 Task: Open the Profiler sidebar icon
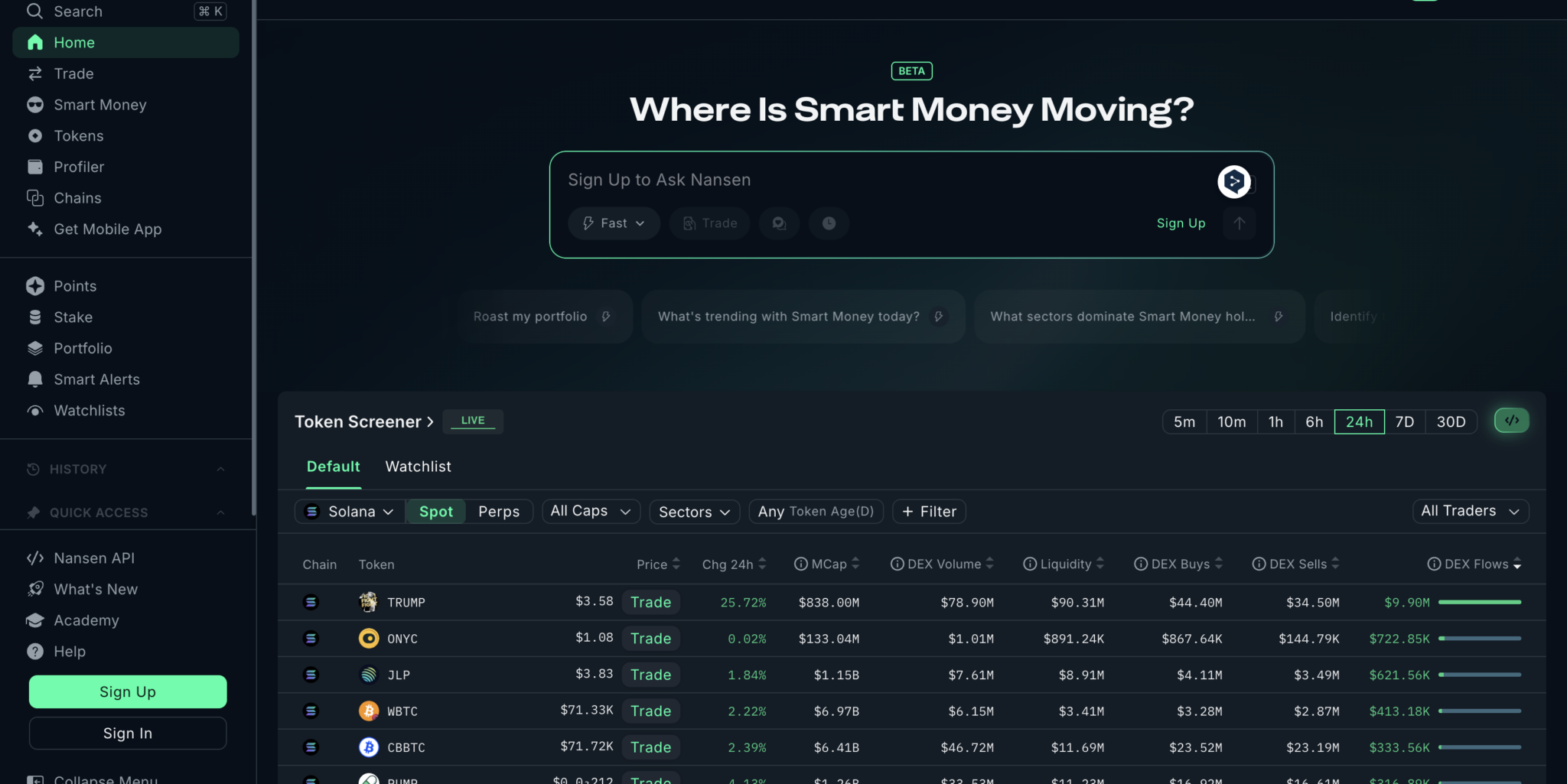pyautogui.click(x=35, y=167)
